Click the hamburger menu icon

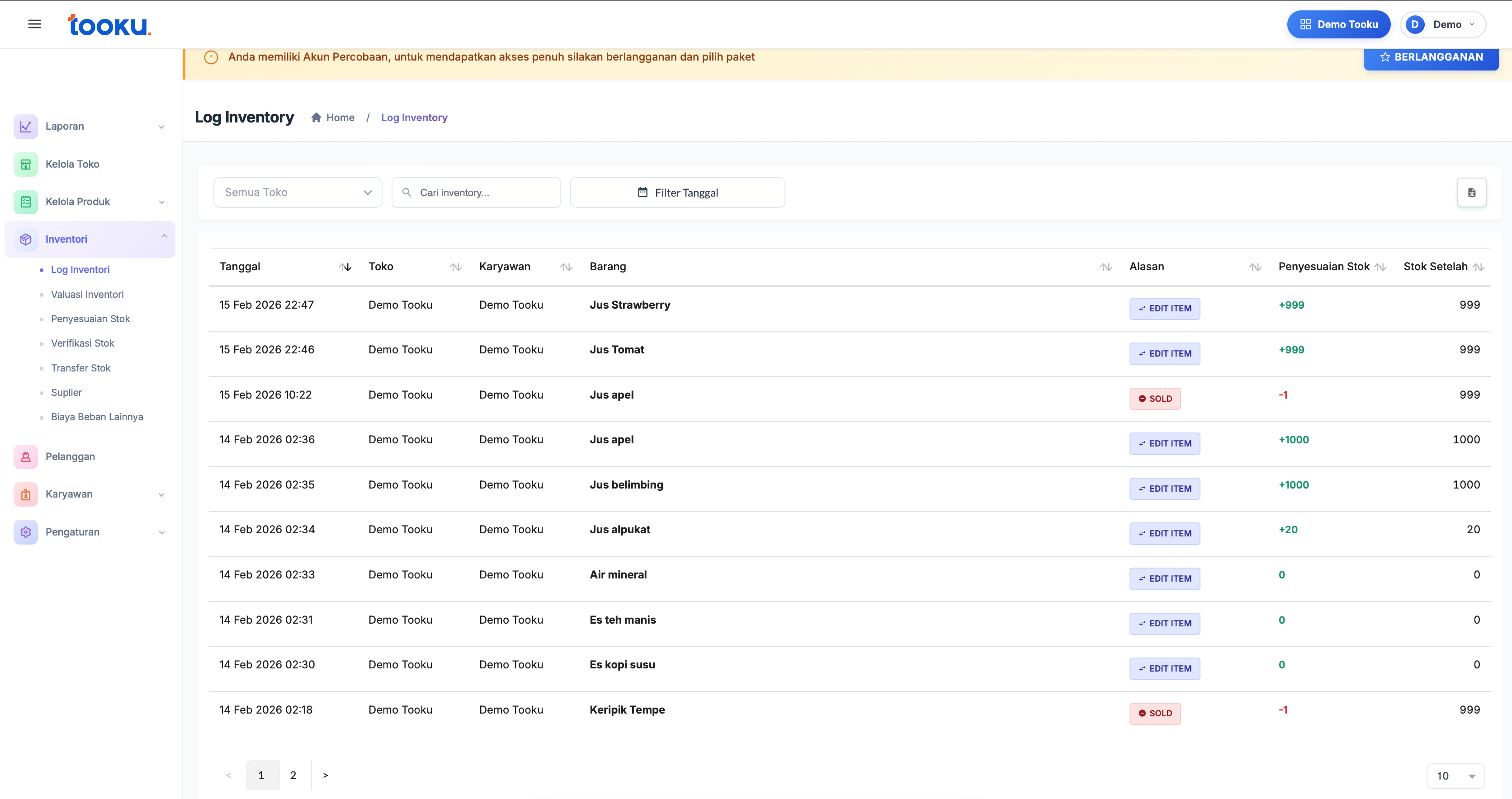point(35,24)
